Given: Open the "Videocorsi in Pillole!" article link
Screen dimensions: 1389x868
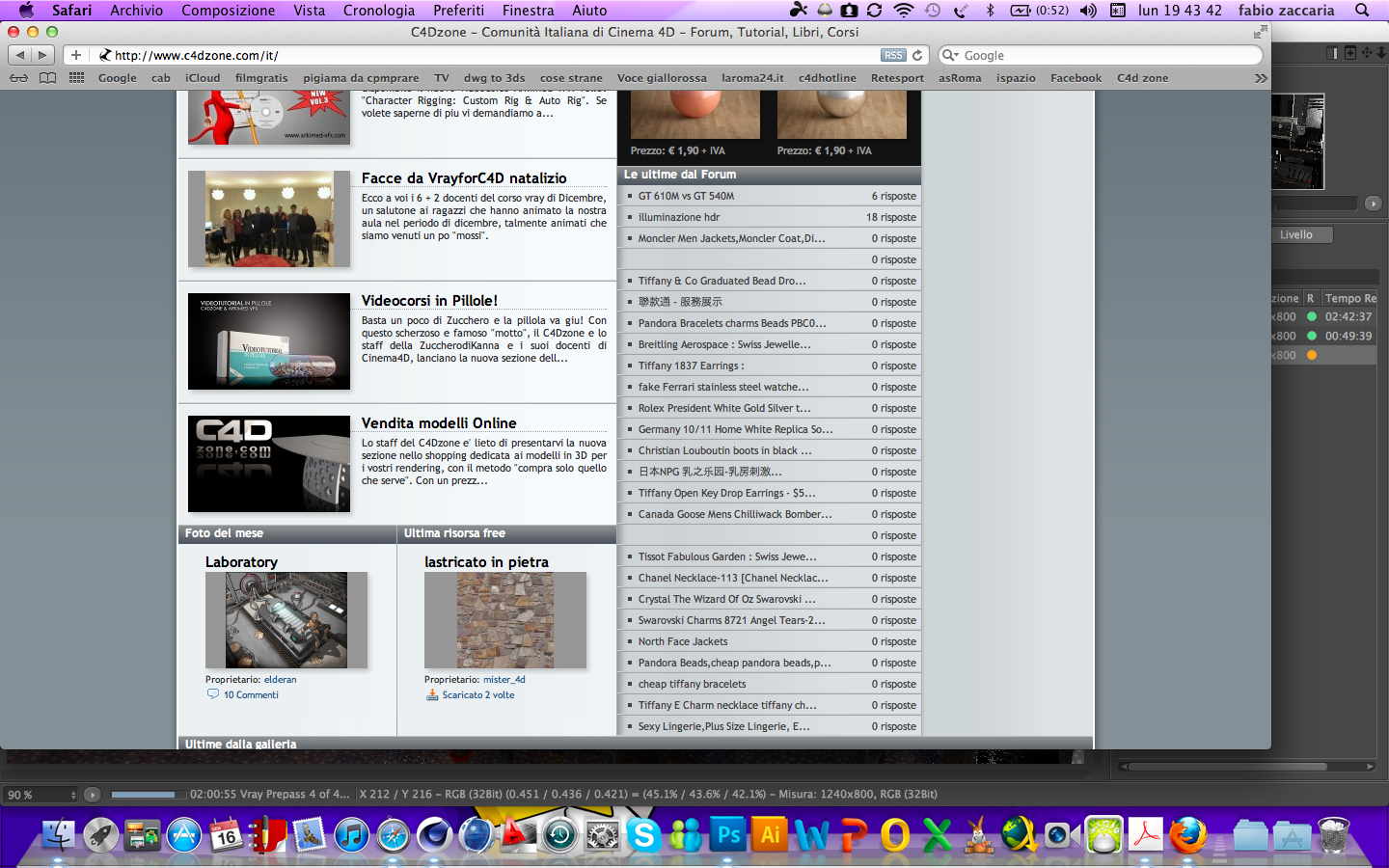Looking at the screenshot, I should tap(430, 300).
